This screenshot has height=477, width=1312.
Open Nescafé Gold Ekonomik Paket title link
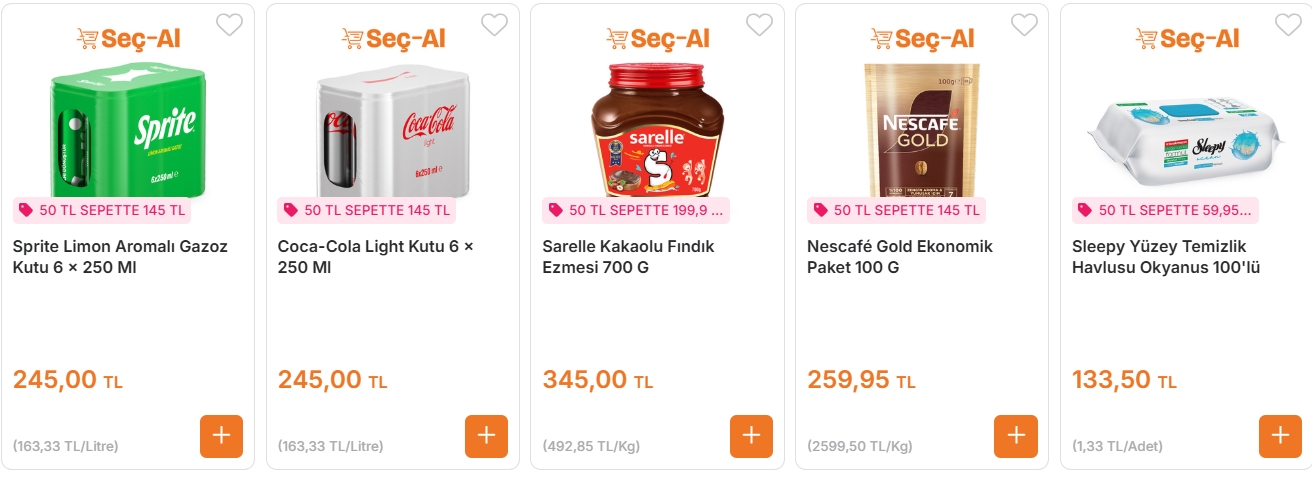point(899,257)
